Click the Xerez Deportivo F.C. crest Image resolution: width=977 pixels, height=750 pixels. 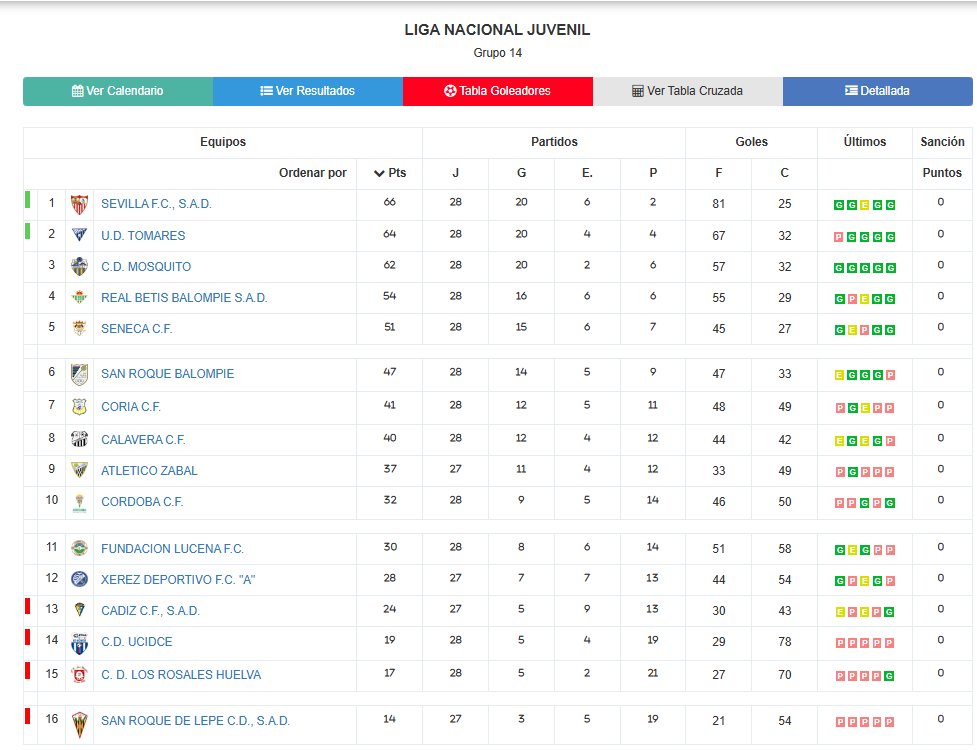[x=79, y=579]
